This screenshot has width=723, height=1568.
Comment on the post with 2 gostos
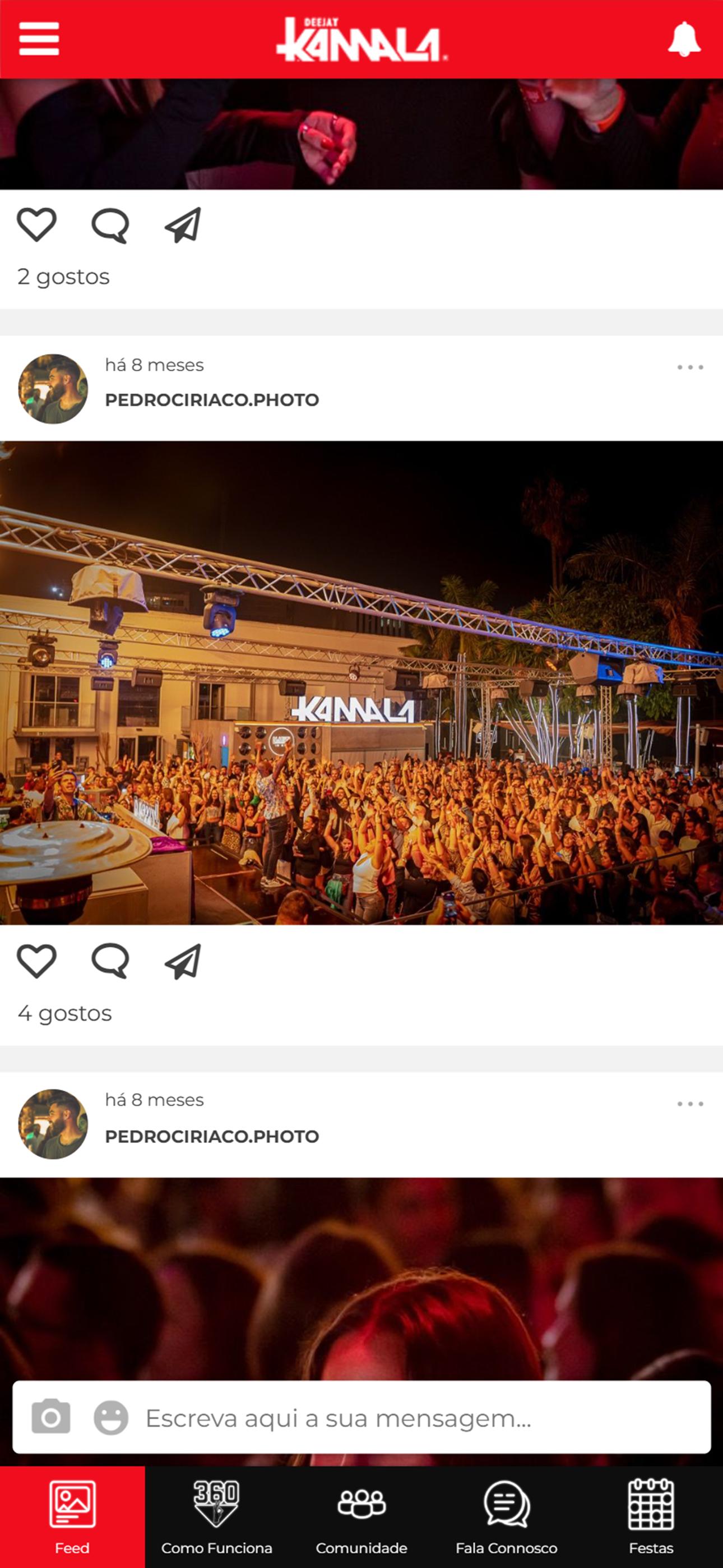(x=110, y=225)
